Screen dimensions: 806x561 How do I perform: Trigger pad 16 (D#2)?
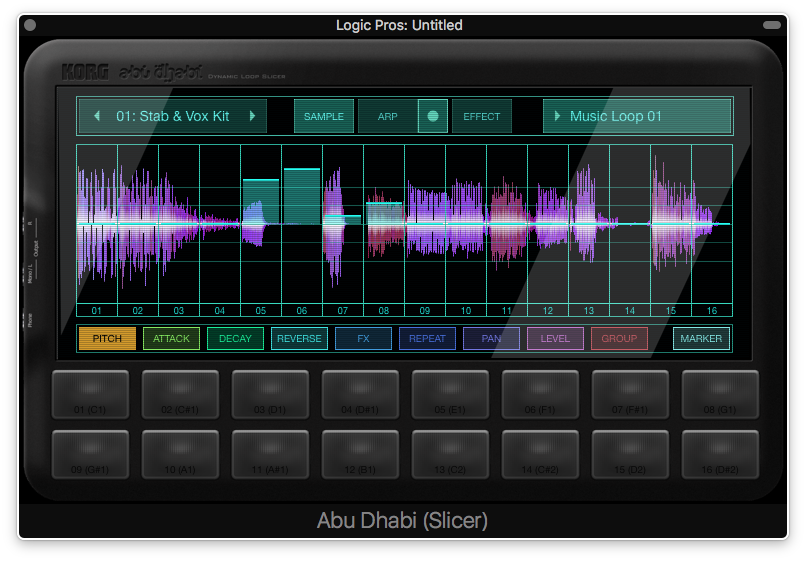(720, 454)
